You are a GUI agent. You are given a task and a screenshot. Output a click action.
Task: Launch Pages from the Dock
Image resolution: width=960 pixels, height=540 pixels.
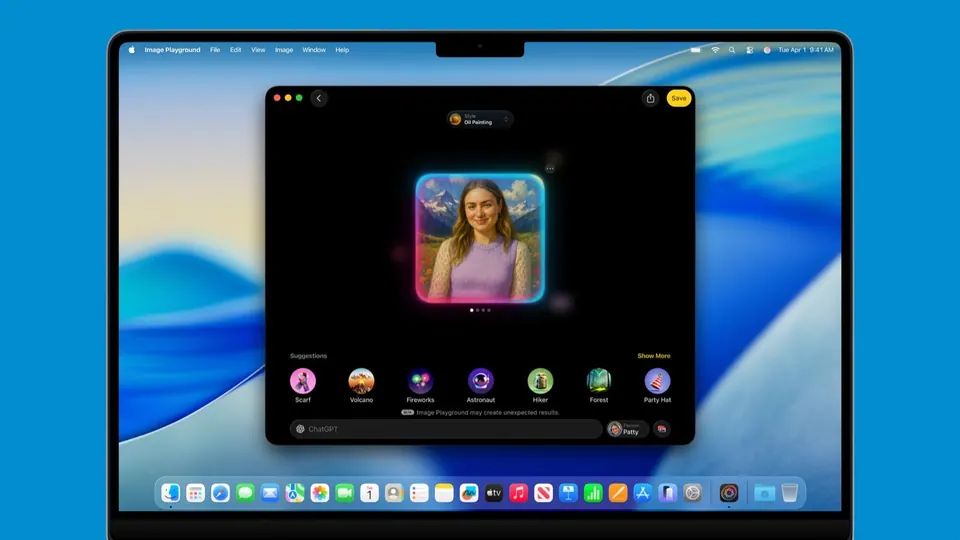pos(618,493)
